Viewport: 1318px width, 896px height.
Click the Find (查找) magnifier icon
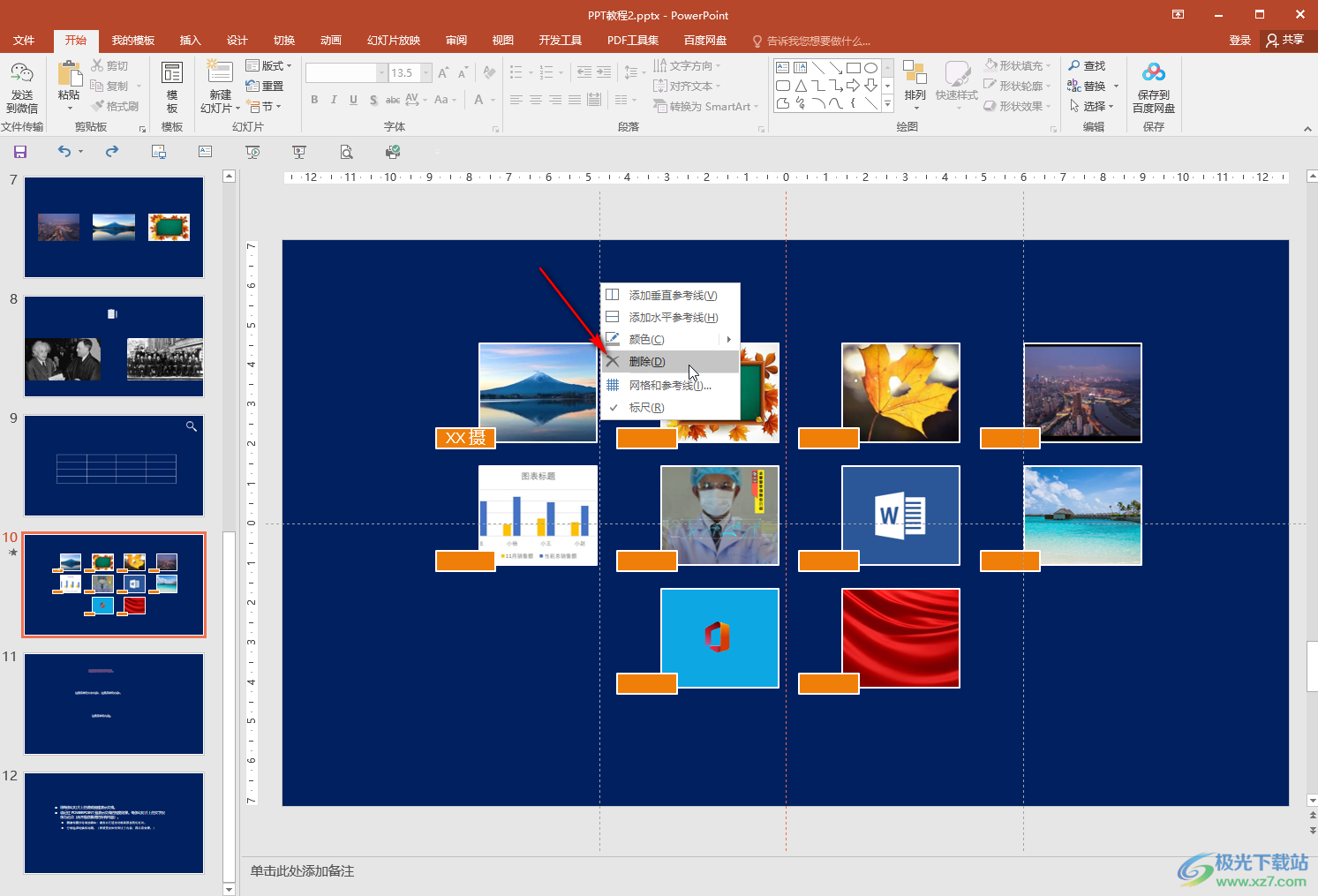pyautogui.click(x=1074, y=66)
